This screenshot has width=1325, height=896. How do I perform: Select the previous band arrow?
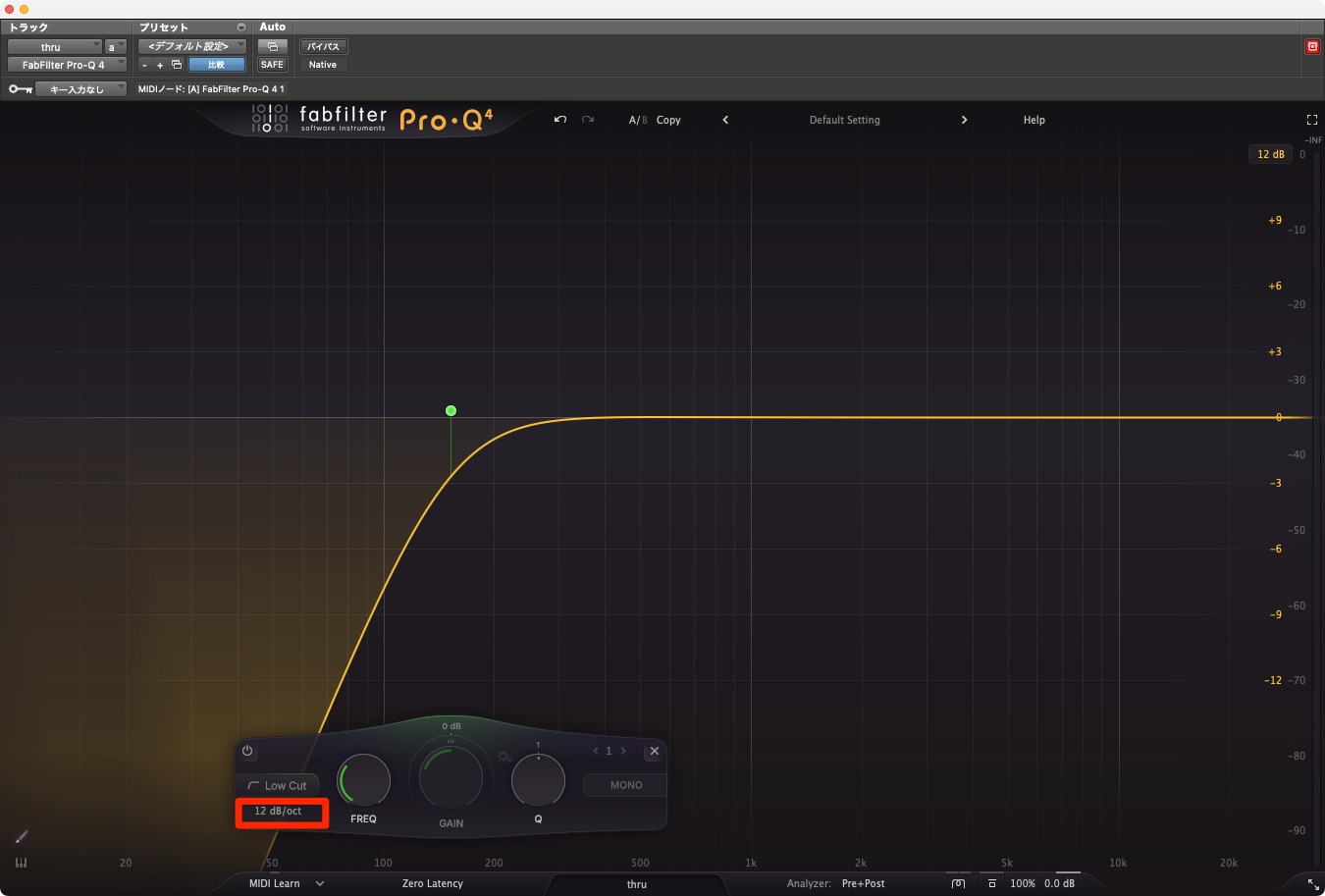pos(596,751)
